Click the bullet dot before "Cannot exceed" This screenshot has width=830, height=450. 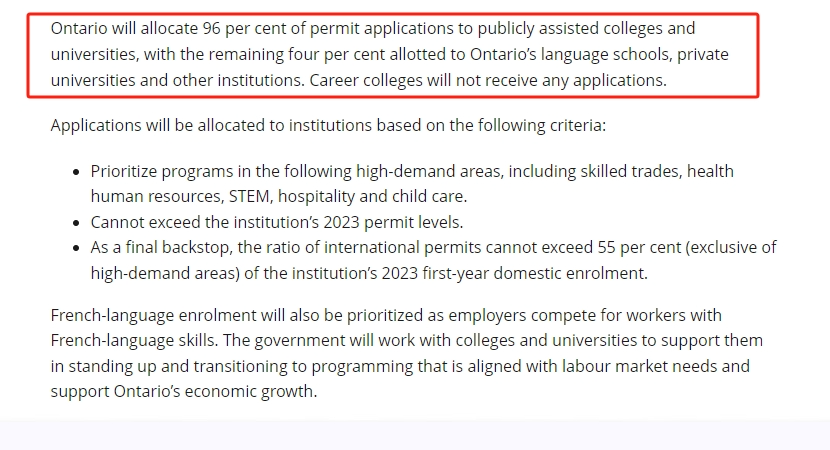[77, 223]
